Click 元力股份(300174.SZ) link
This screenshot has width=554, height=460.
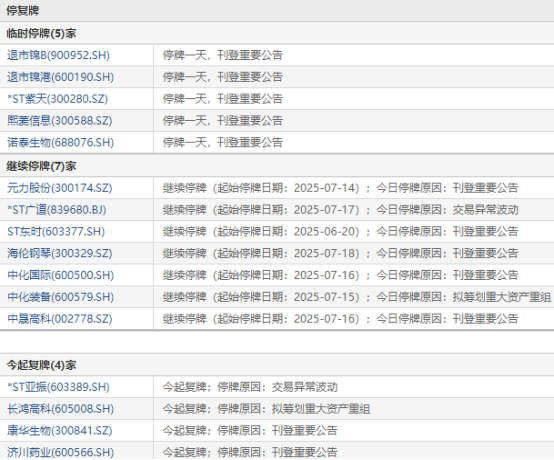tap(60, 188)
